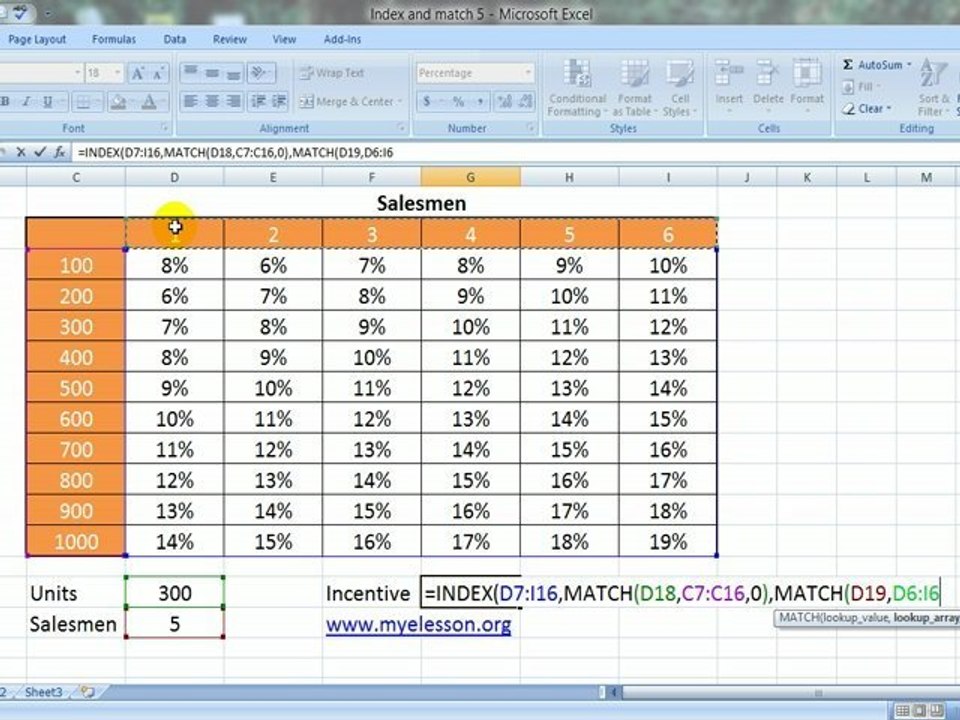Click Increase Indent icon
This screenshot has height=720, width=960.
[x=279, y=101]
